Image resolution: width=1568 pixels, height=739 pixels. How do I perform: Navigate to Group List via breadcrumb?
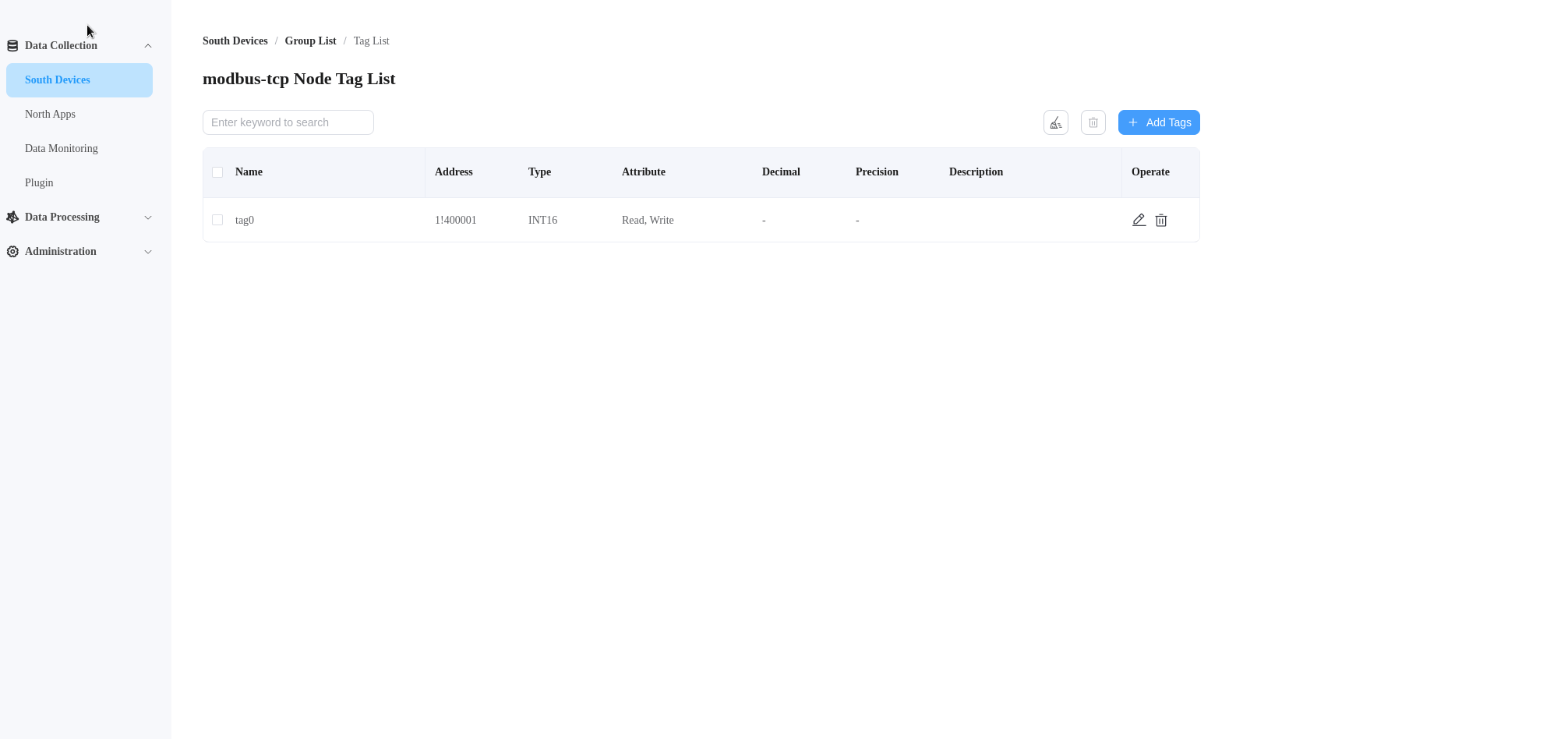click(x=310, y=41)
